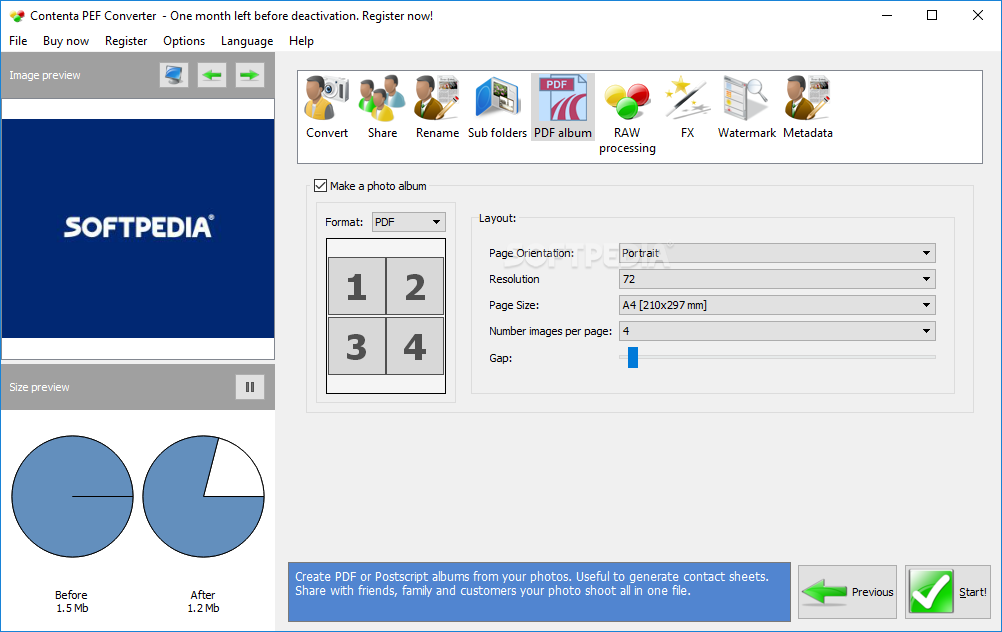Screen dimensions: 1002x632
Task: Open the Buy now menu
Action: pos(66,41)
